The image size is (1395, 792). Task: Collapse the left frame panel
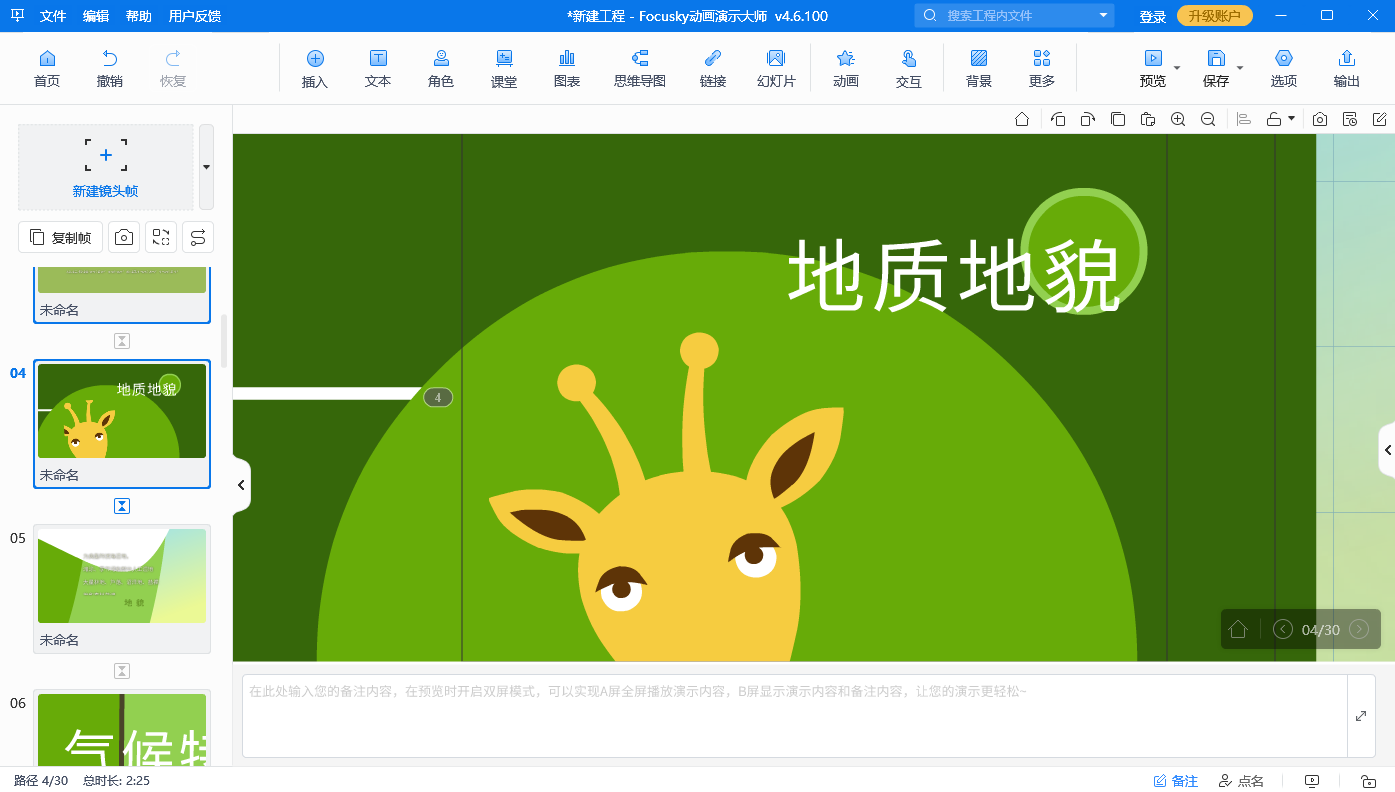click(x=241, y=485)
